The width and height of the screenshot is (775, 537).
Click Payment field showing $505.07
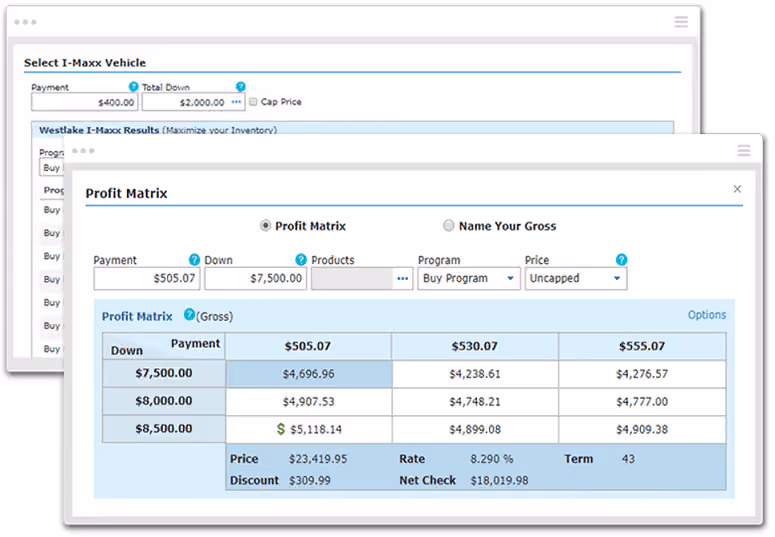click(x=147, y=278)
